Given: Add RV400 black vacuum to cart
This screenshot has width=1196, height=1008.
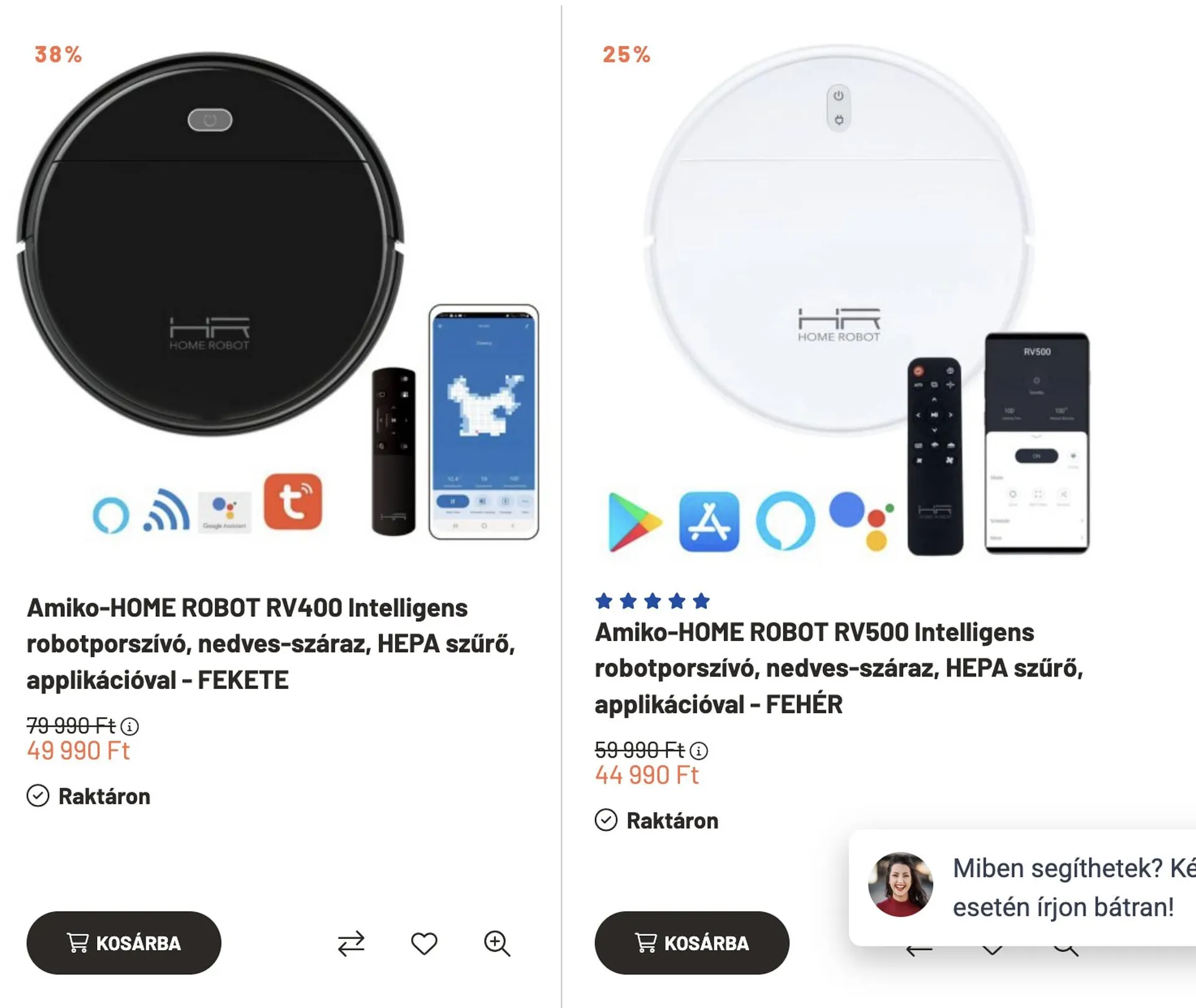Looking at the screenshot, I should (x=124, y=943).
